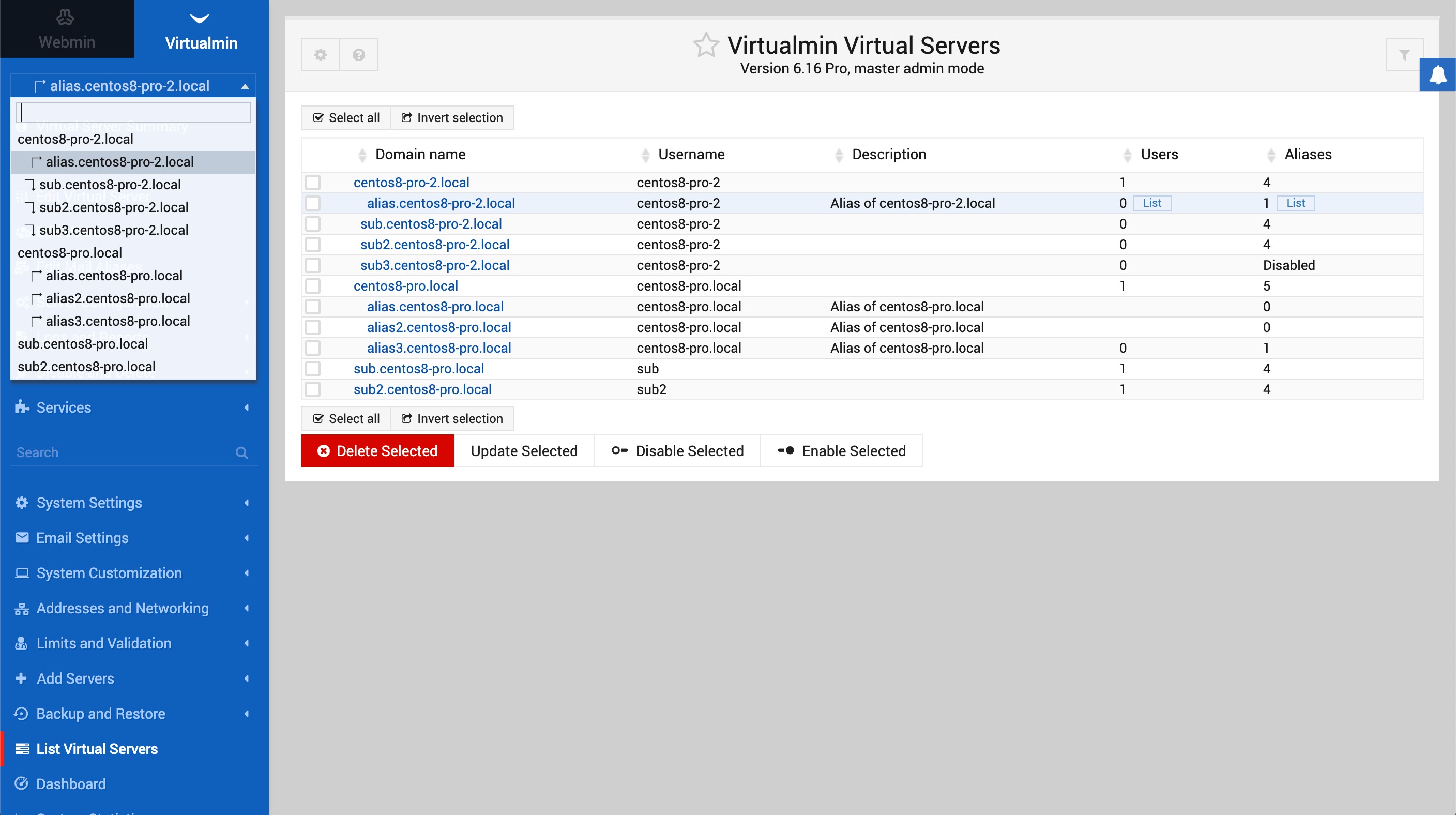Switch to the Webmin tab
The image size is (1456, 815).
point(67,29)
